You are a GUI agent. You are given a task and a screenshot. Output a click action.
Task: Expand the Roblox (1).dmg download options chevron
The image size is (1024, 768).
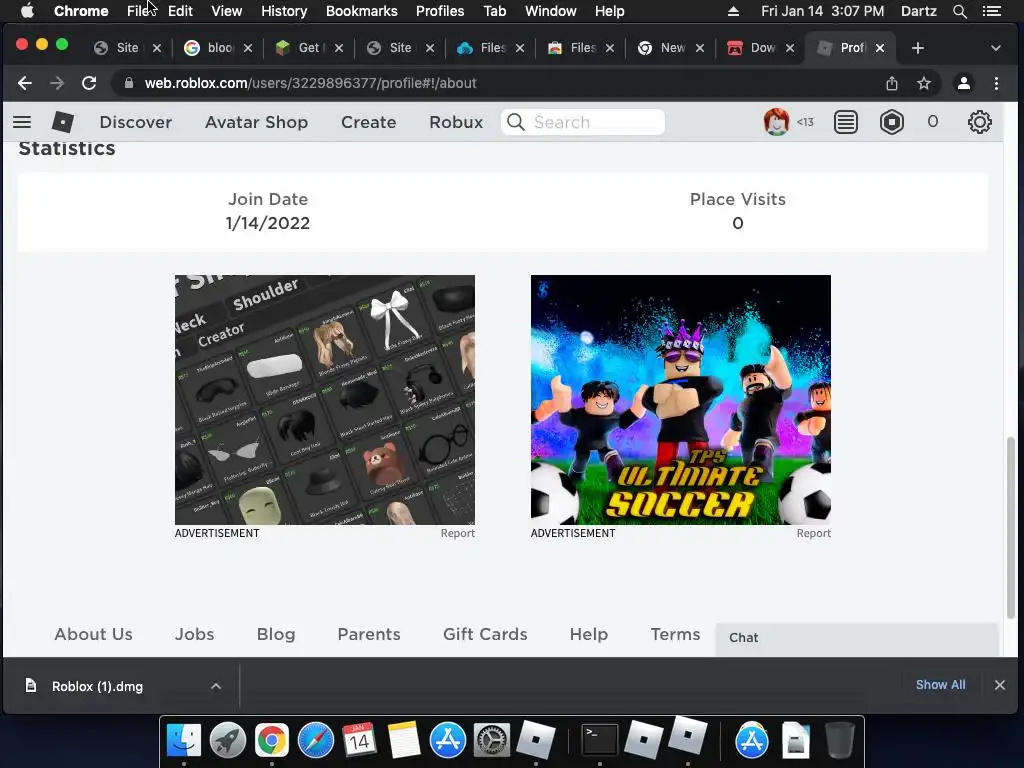[x=216, y=686]
